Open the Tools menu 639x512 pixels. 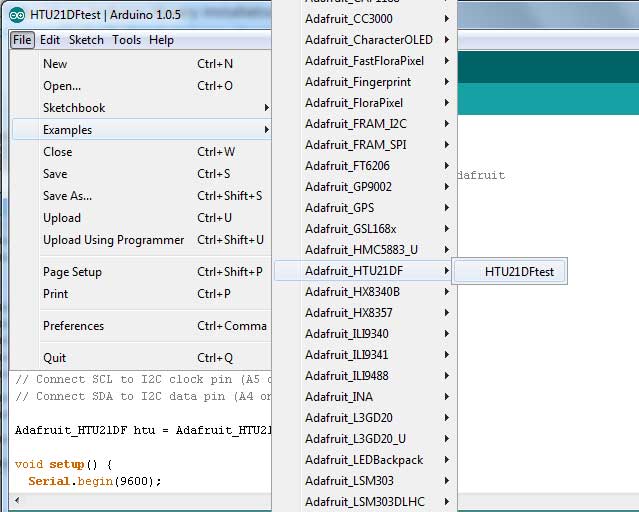point(126,40)
